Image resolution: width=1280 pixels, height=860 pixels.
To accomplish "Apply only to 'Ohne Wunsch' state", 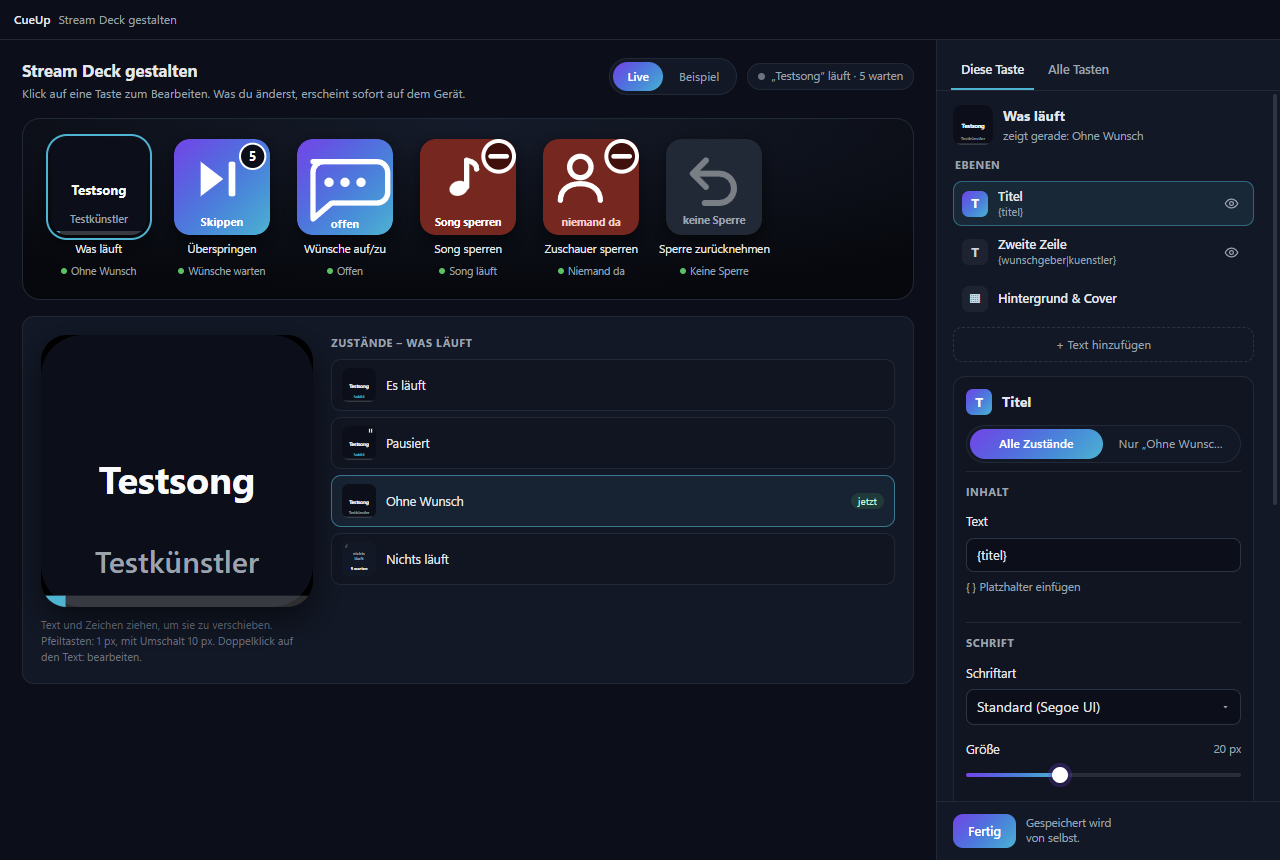I will (x=1170, y=444).
